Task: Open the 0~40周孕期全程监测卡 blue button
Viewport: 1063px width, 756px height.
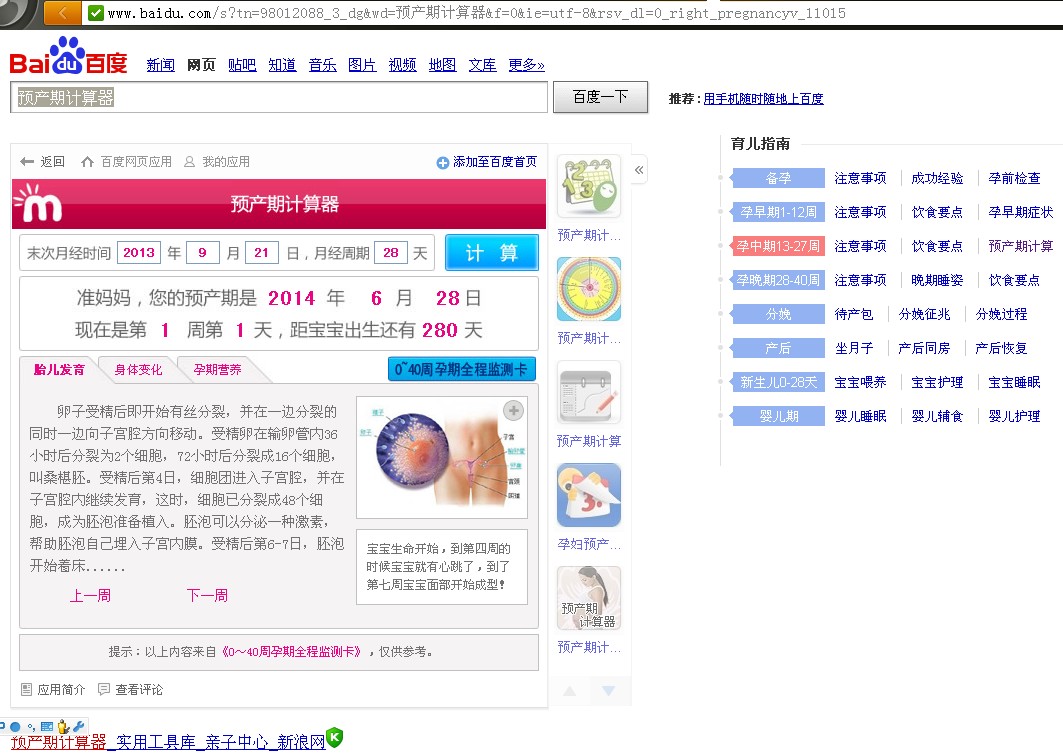Action: point(461,370)
